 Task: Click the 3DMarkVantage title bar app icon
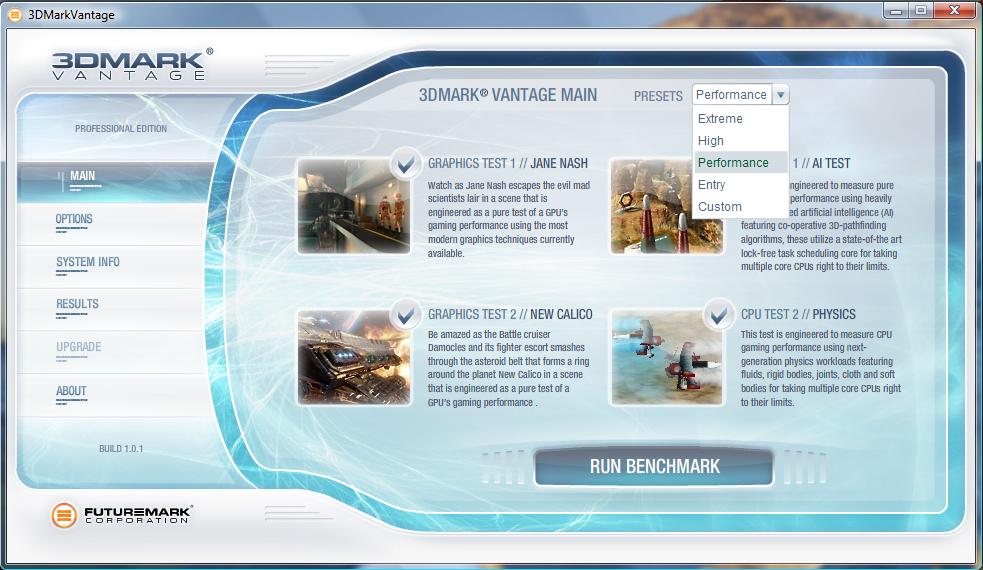coord(14,14)
